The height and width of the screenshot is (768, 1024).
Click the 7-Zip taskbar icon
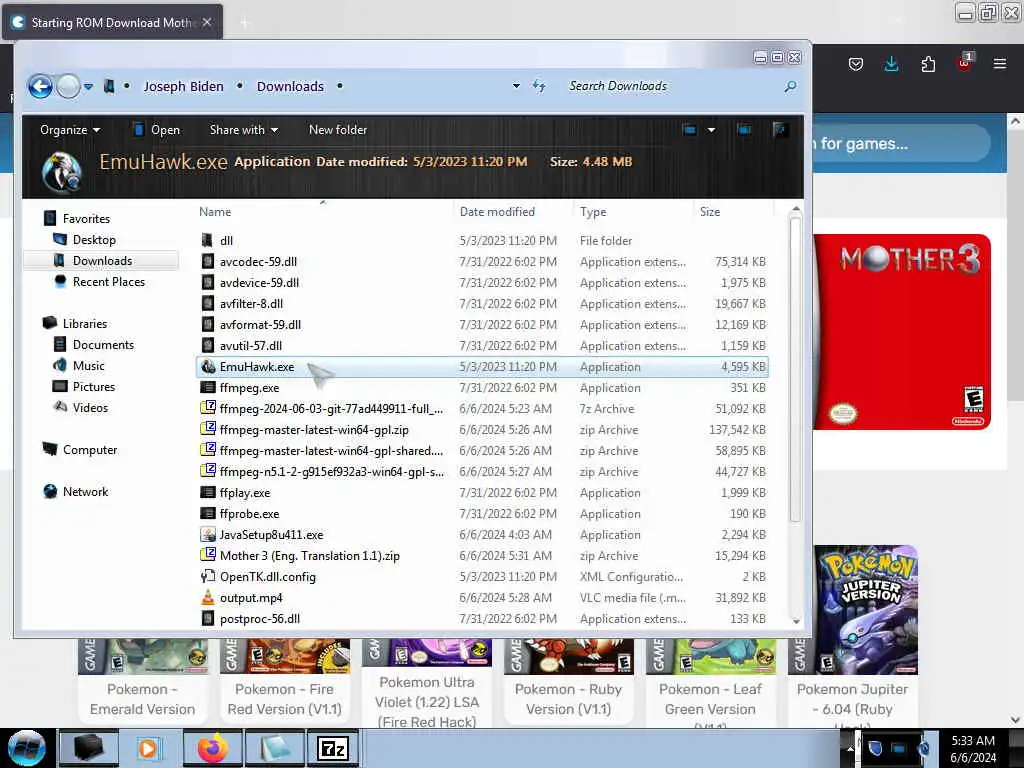(333, 748)
